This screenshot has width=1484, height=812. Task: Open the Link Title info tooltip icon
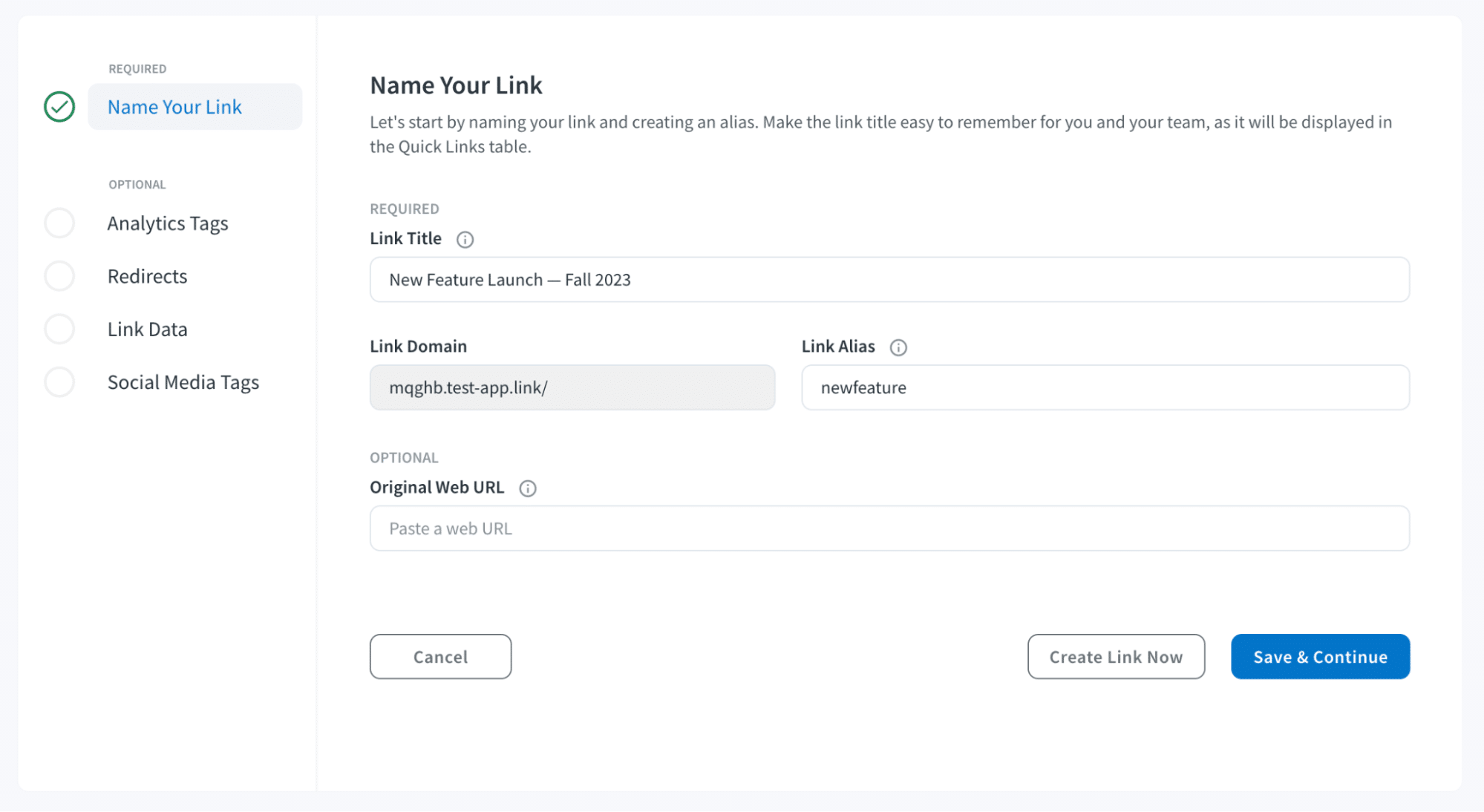pos(465,239)
